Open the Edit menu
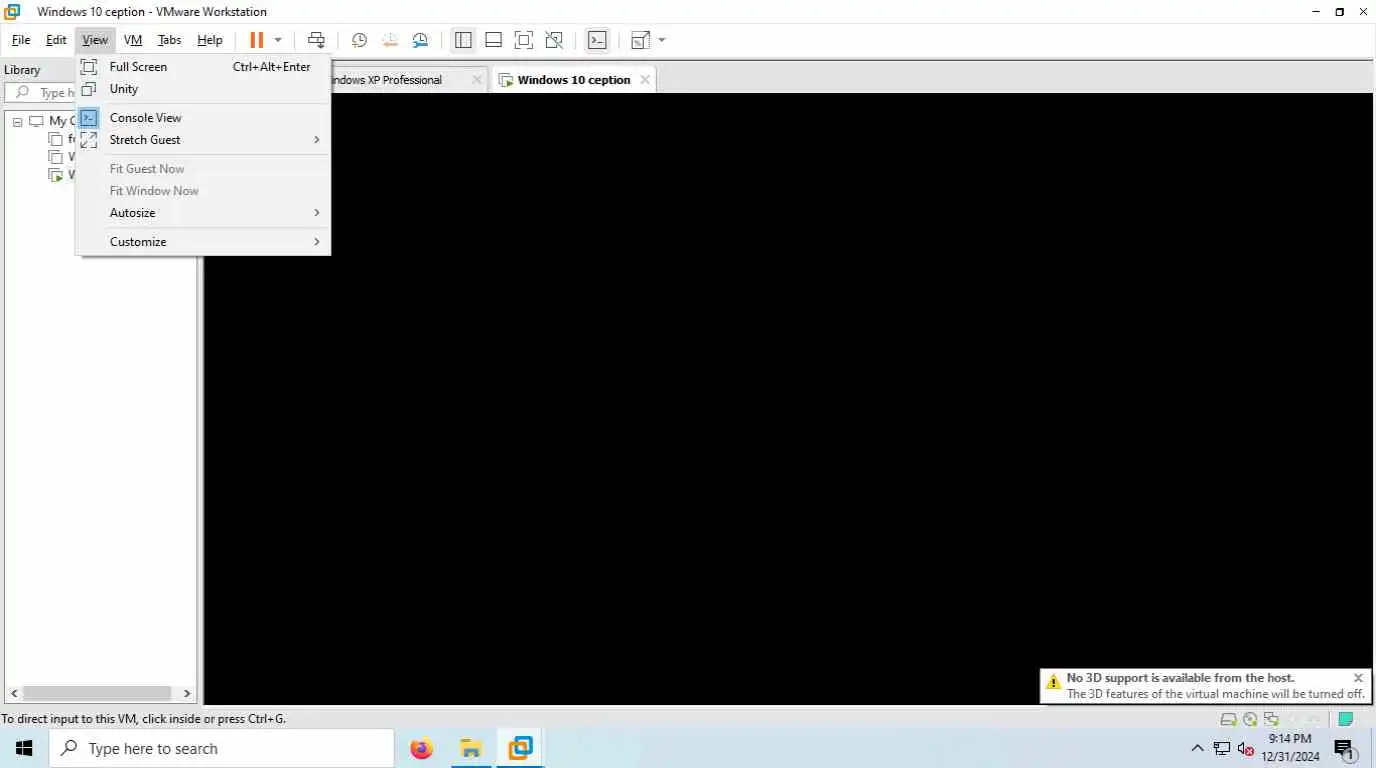The height and width of the screenshot is (768, 1376). (x=56, y=40)
